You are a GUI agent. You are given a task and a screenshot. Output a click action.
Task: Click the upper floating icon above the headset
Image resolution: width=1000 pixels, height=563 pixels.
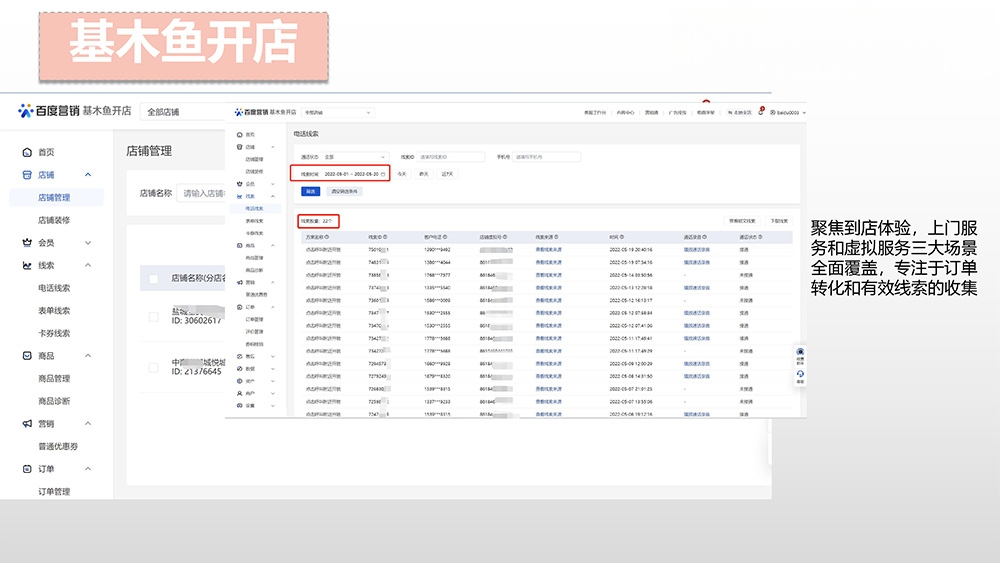tap(800, 352)
